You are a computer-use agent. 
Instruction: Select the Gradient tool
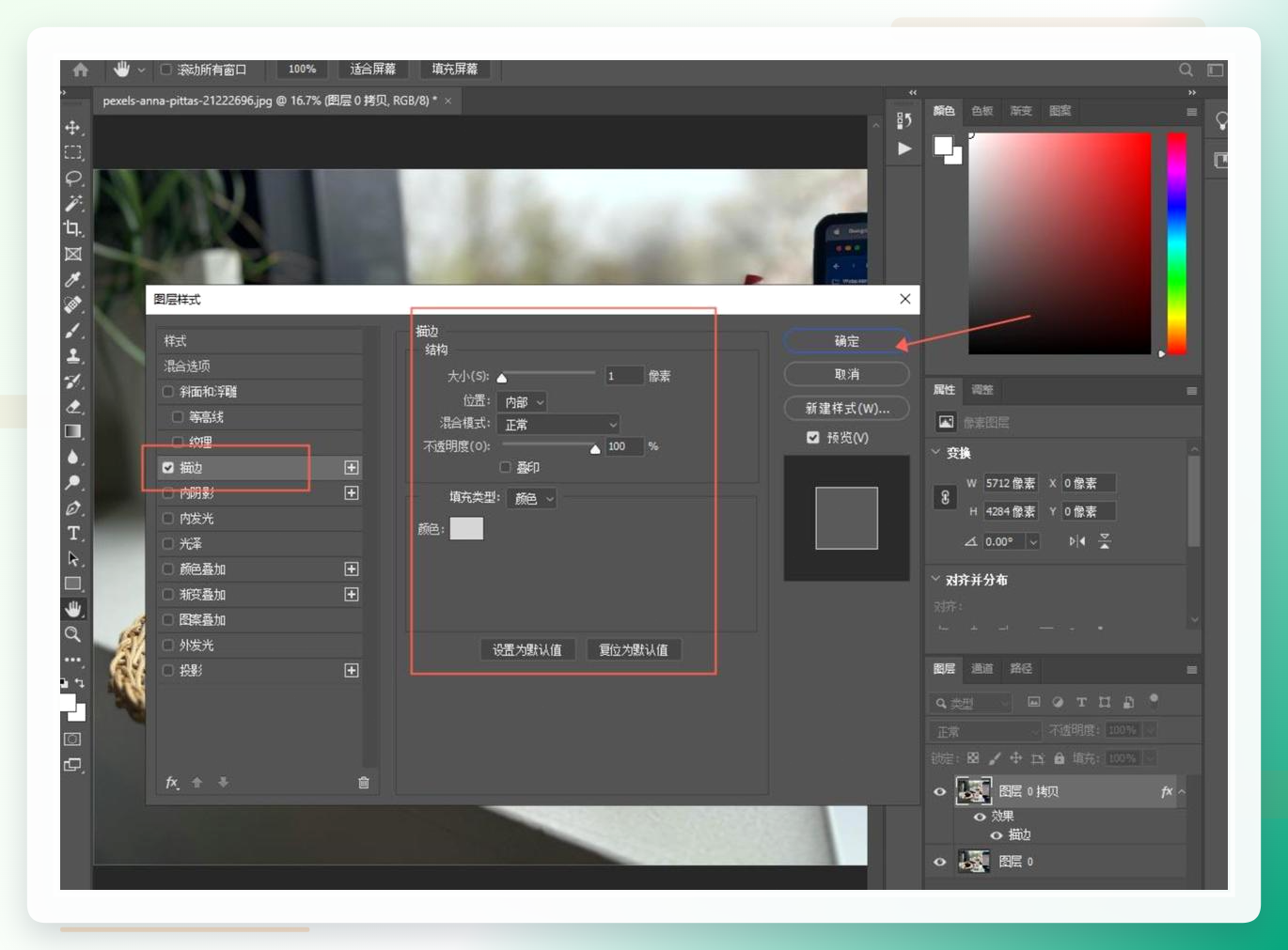point(72,431)
